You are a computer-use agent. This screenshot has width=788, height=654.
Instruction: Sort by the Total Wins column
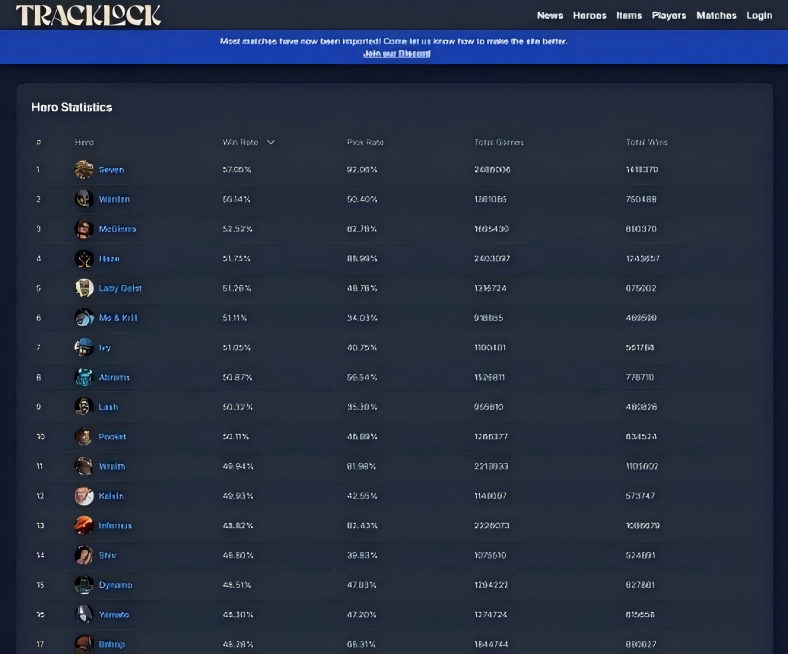point(647,142)
